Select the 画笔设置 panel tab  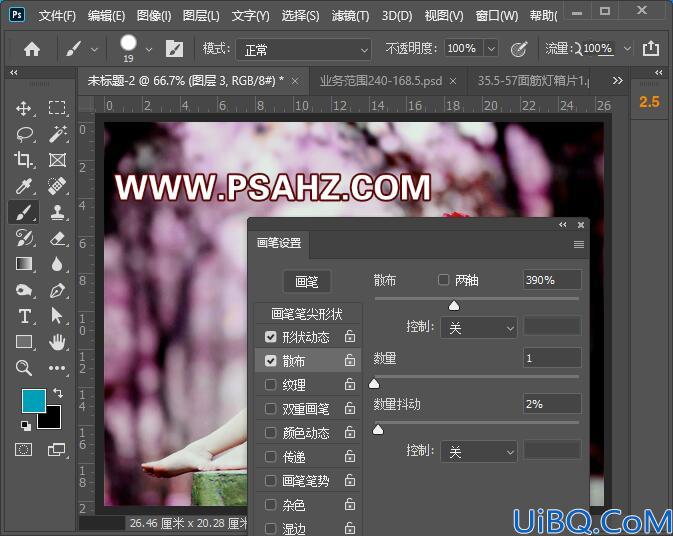tap(279, 243)
